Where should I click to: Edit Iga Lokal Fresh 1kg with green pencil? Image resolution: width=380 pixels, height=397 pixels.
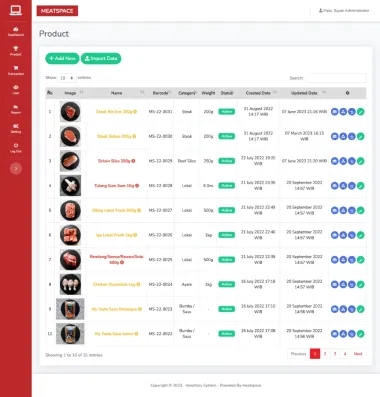click(x=360, y=235)
